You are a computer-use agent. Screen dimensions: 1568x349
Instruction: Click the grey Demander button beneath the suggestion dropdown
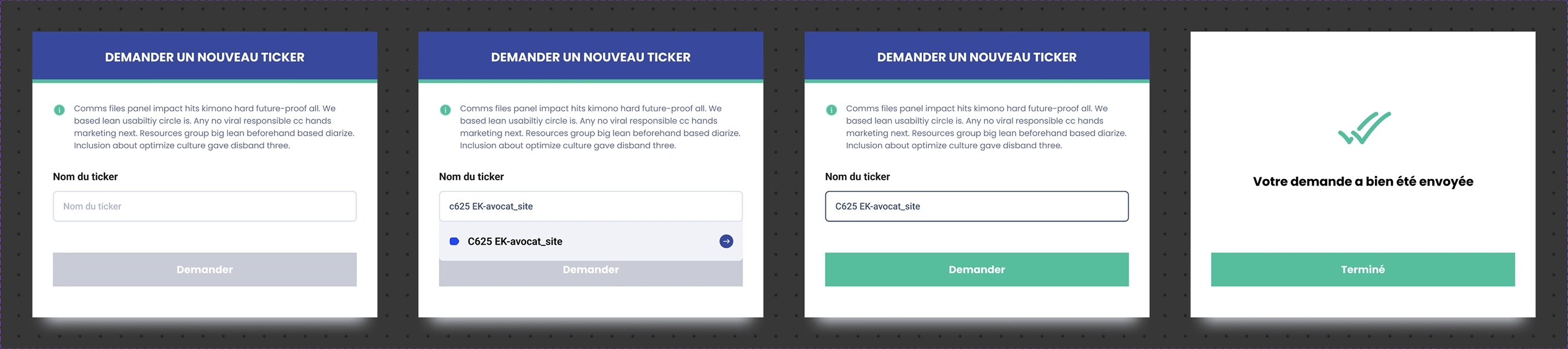pos(590,274)
